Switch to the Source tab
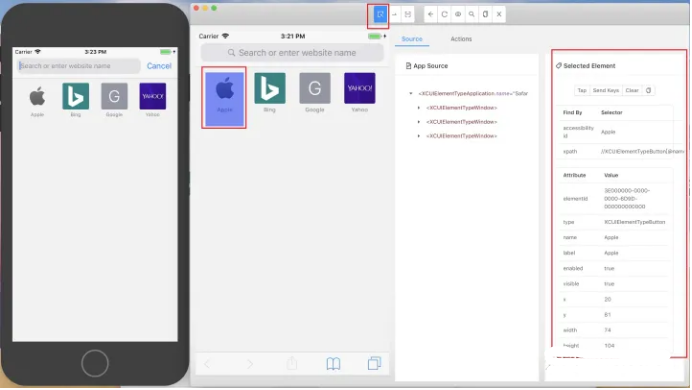The height and width of the screenshot is (390, 692). click(412, 39)
